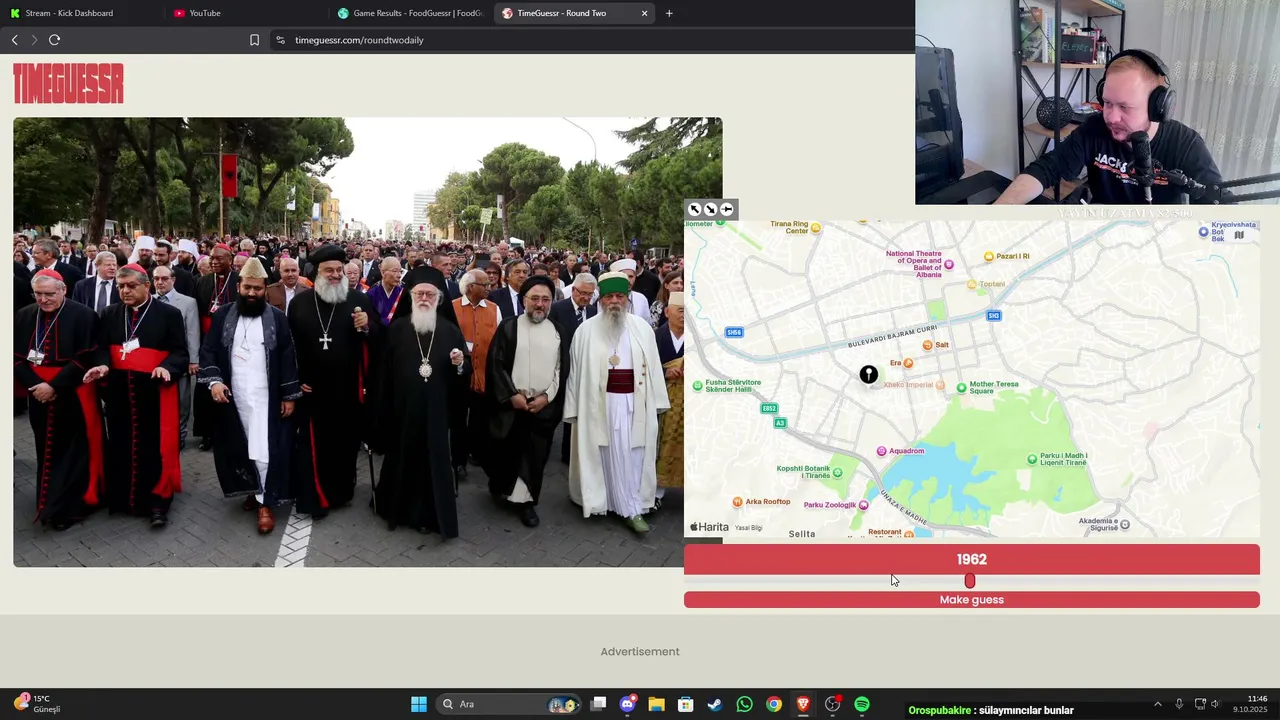The height and width of the screenshot is (720, 1280).
Task: Click the procession photo
Action: tap(367, 342)
